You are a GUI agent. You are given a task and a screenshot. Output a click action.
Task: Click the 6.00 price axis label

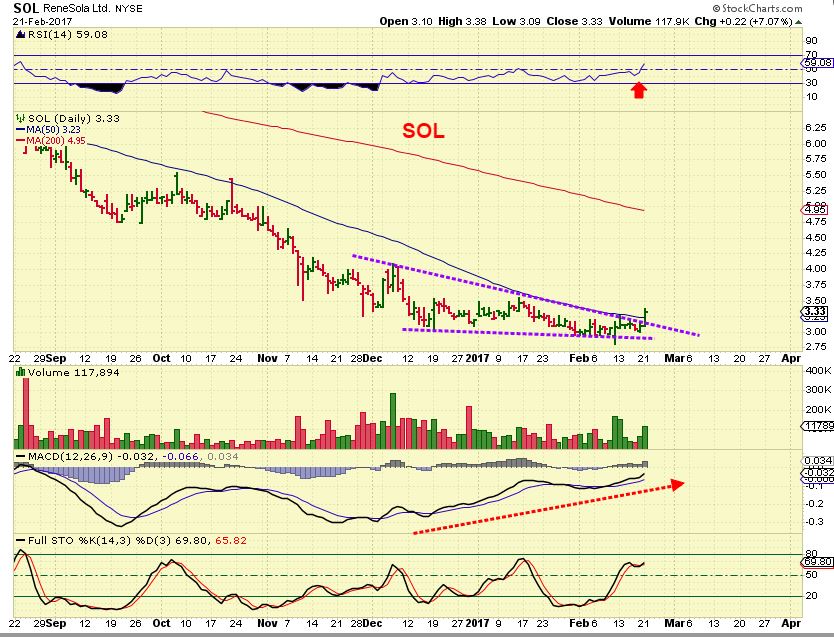click(x=816, y=143)
